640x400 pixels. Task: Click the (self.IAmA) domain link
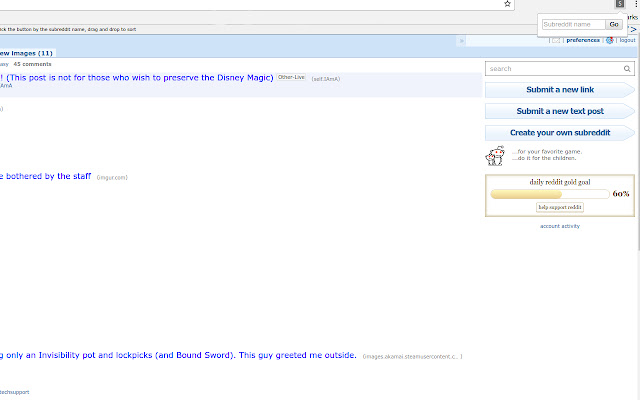[326, 79]
